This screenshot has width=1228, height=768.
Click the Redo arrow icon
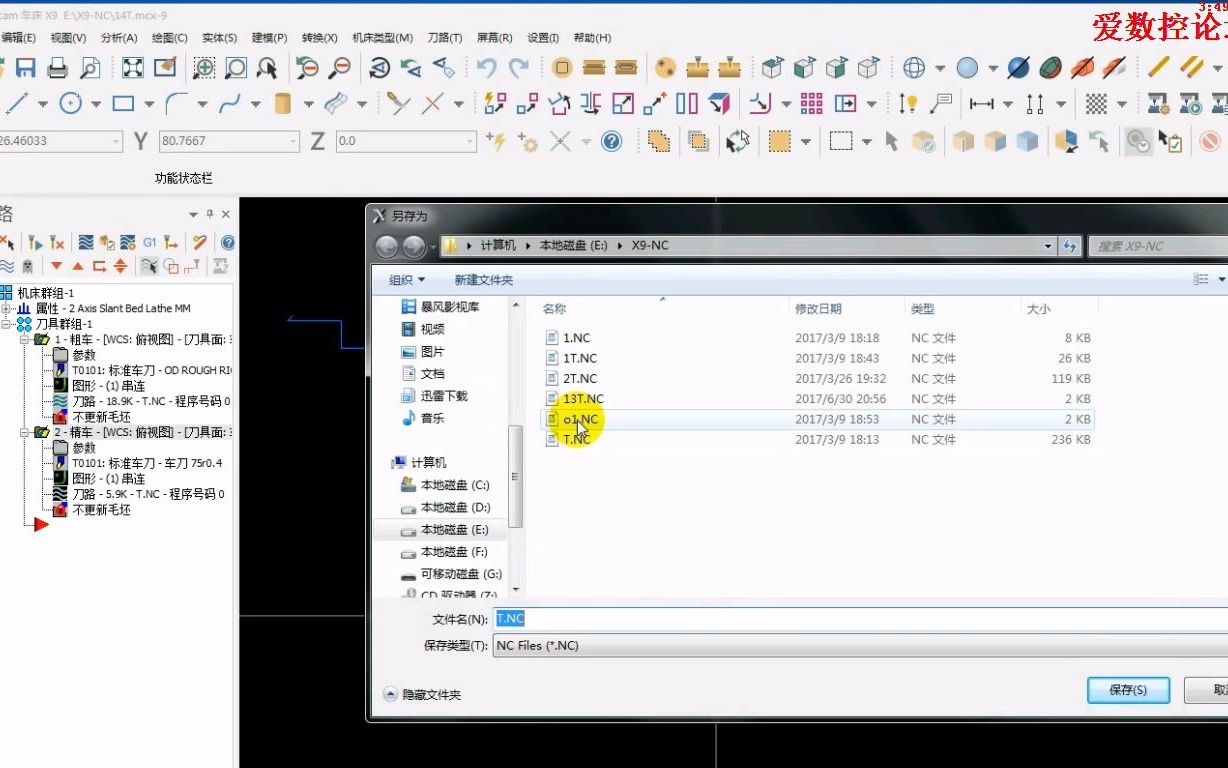click(518, 68)
